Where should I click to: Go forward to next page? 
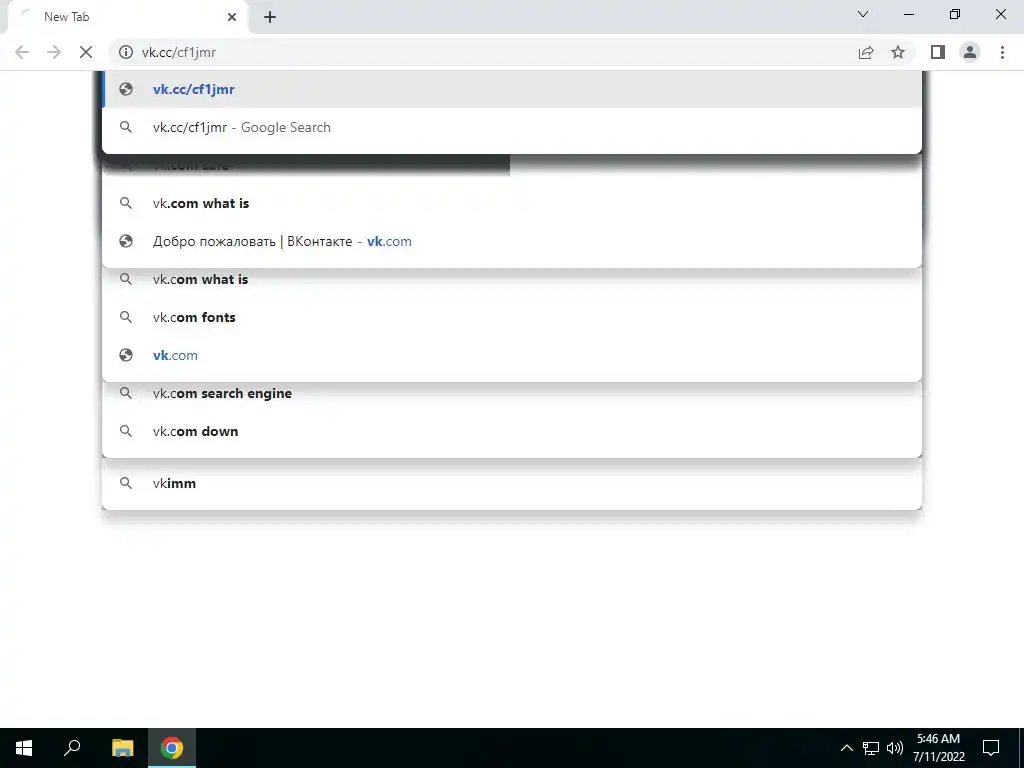pos(54,52)
